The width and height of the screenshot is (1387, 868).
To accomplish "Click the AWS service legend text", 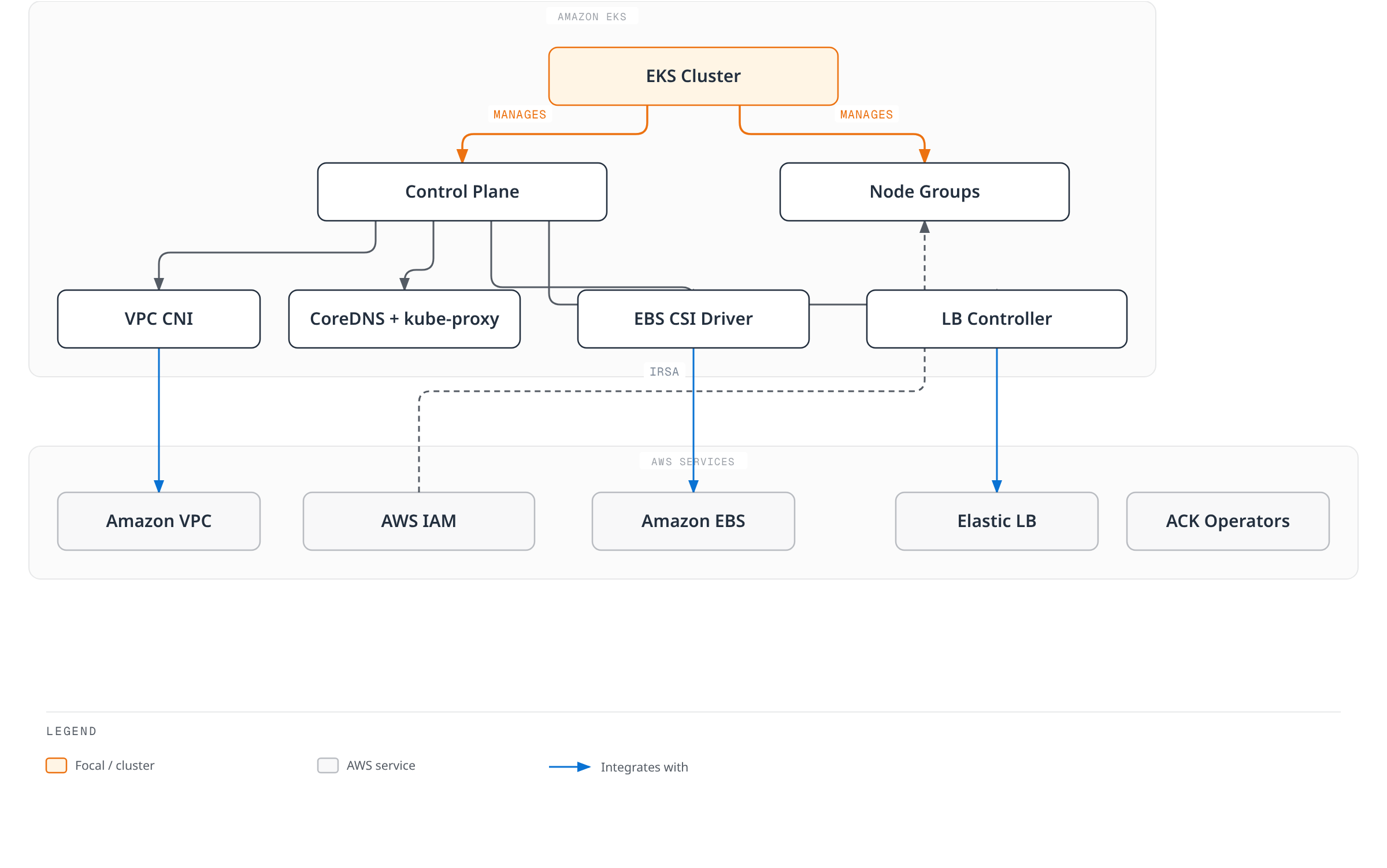I will (x=381, y=765).
